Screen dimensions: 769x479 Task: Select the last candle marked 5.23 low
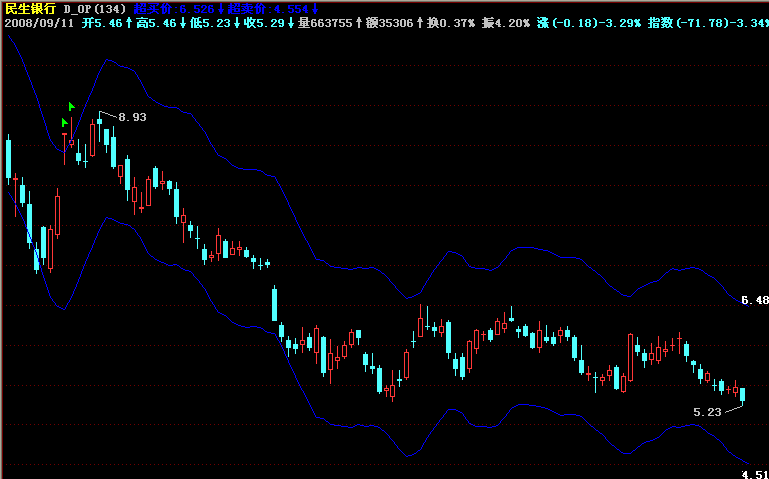(743, 396)
